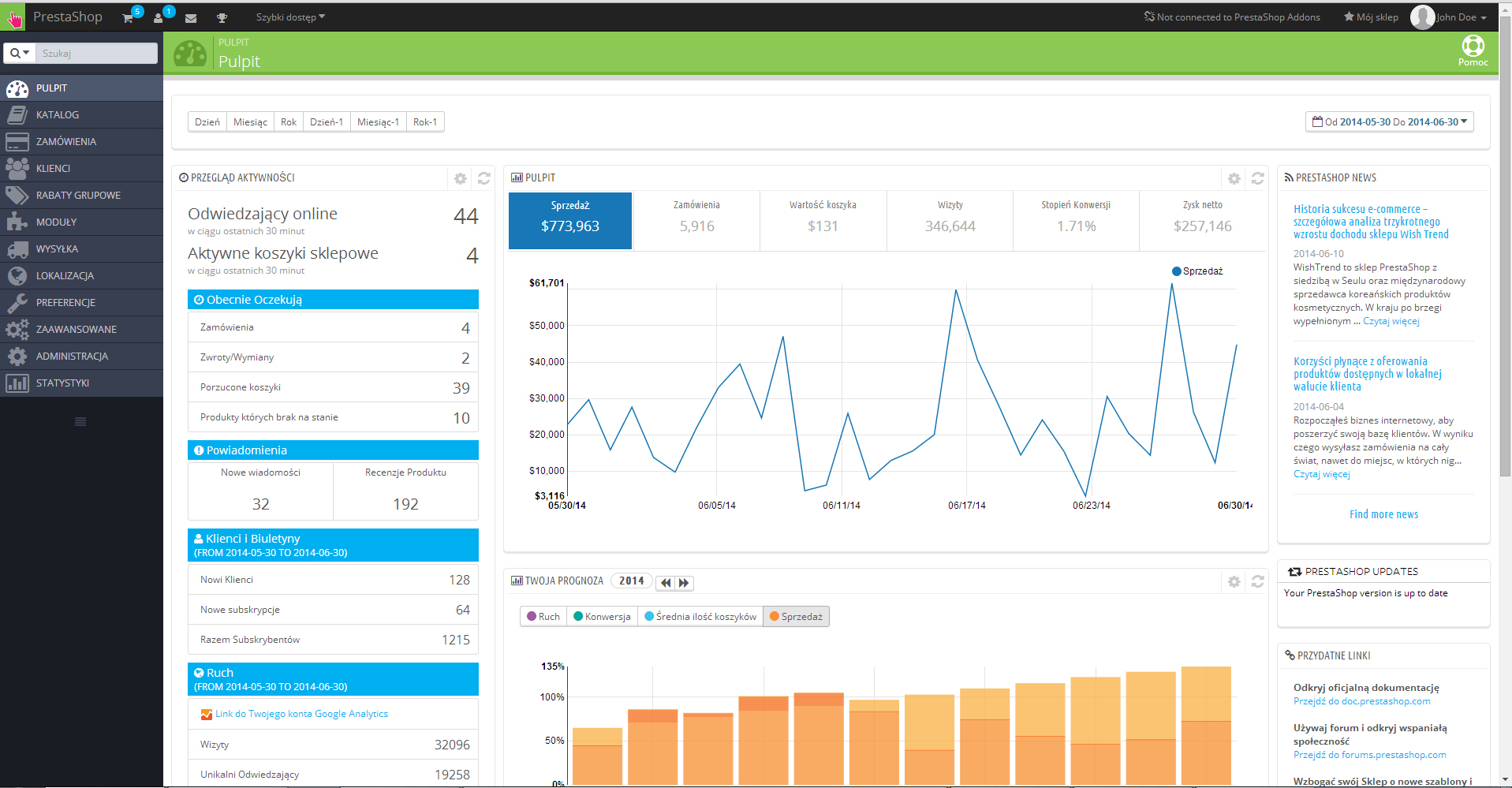The height and width of the screenshot is (788, 1512).
Task: Refresh the Przegląd Aktywności panel
Action: click(x=484, y=179)
